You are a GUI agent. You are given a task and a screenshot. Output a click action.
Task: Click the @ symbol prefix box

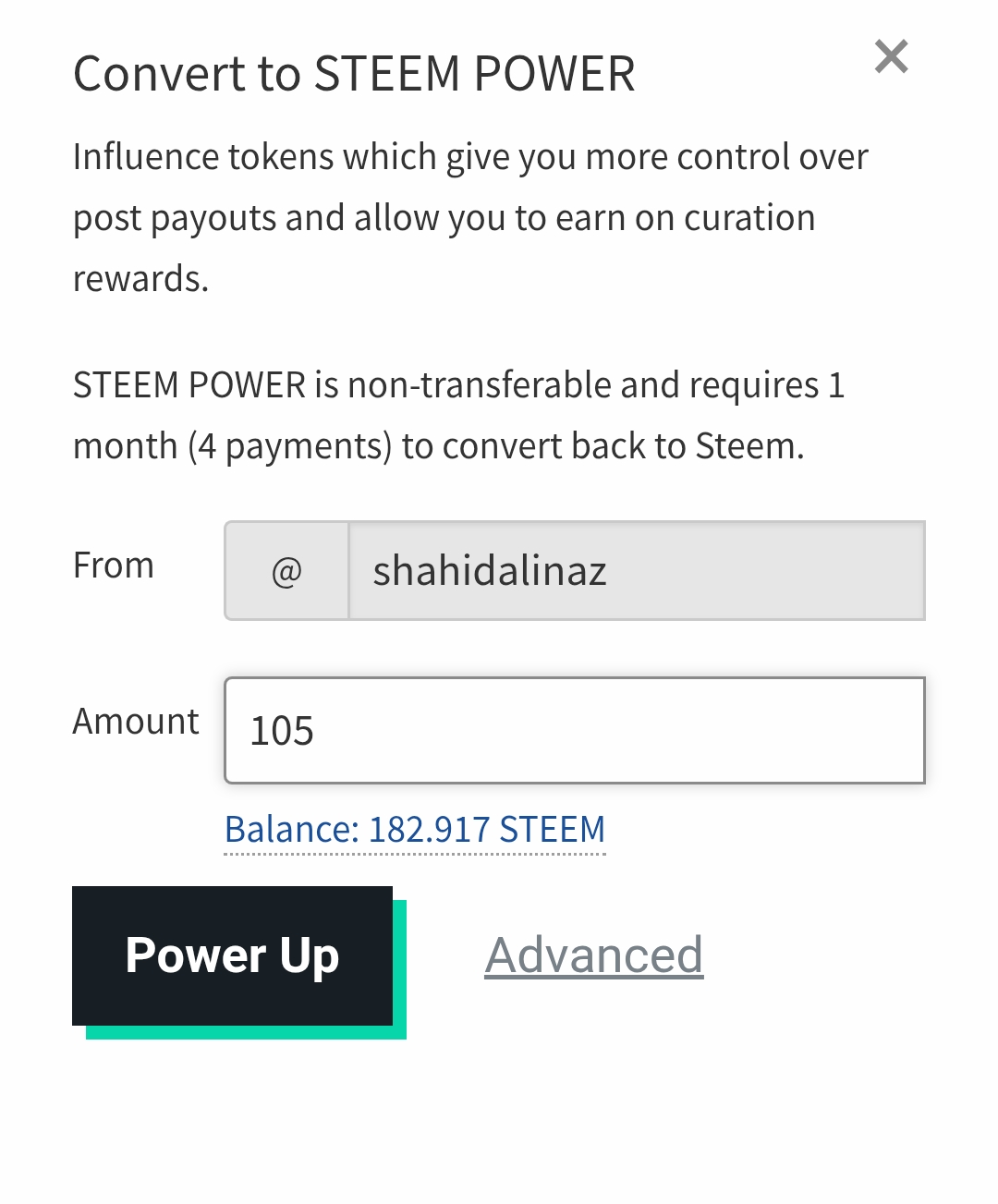coord(286,570)
